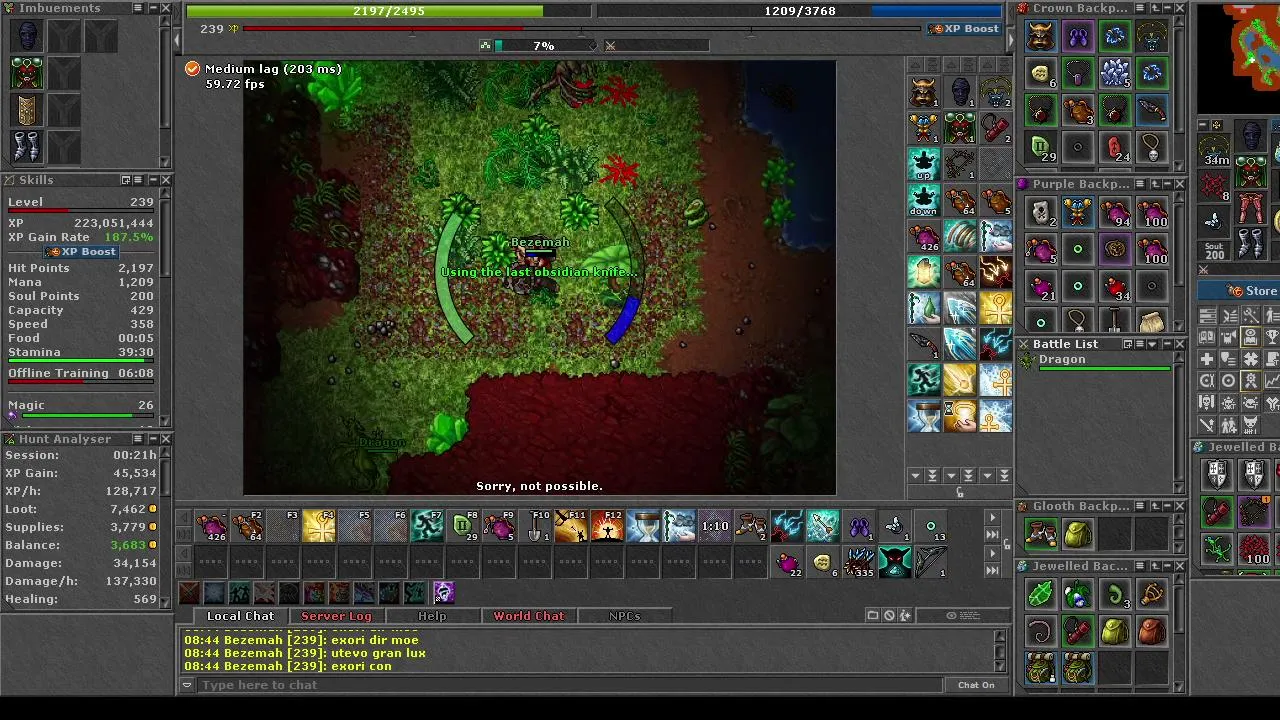Cast the golden ankh spell on F4
This screenshot has width=1280, height=720.
click(319, 526)
